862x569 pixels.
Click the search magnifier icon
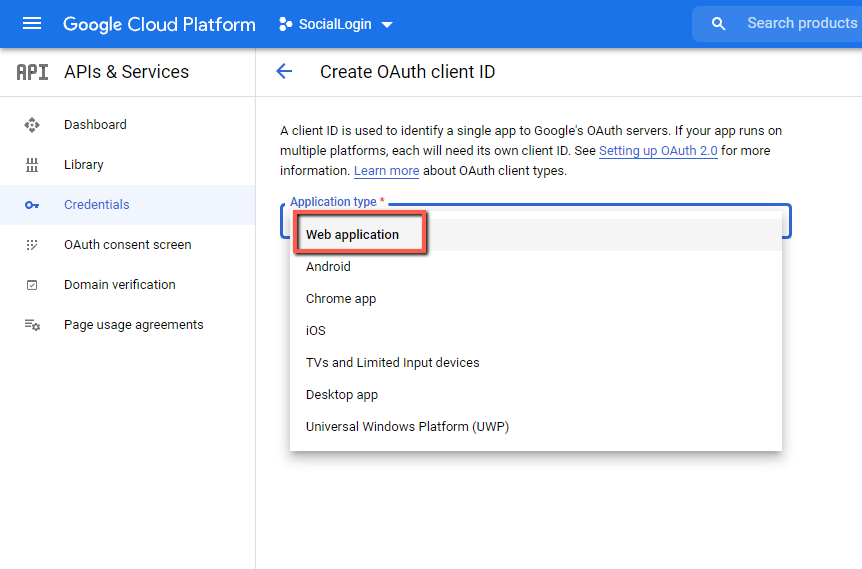pos(718,24)
